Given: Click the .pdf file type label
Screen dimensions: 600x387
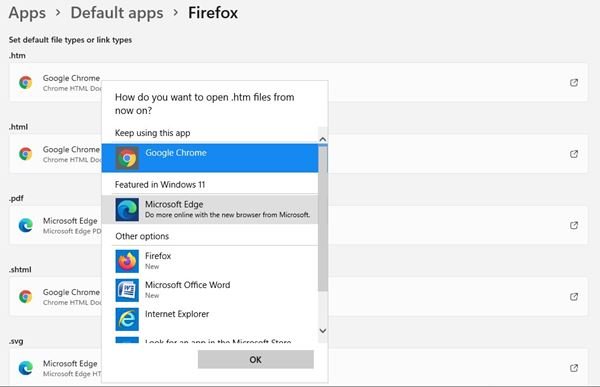Looking at the screenshot, I should [16, 198].
